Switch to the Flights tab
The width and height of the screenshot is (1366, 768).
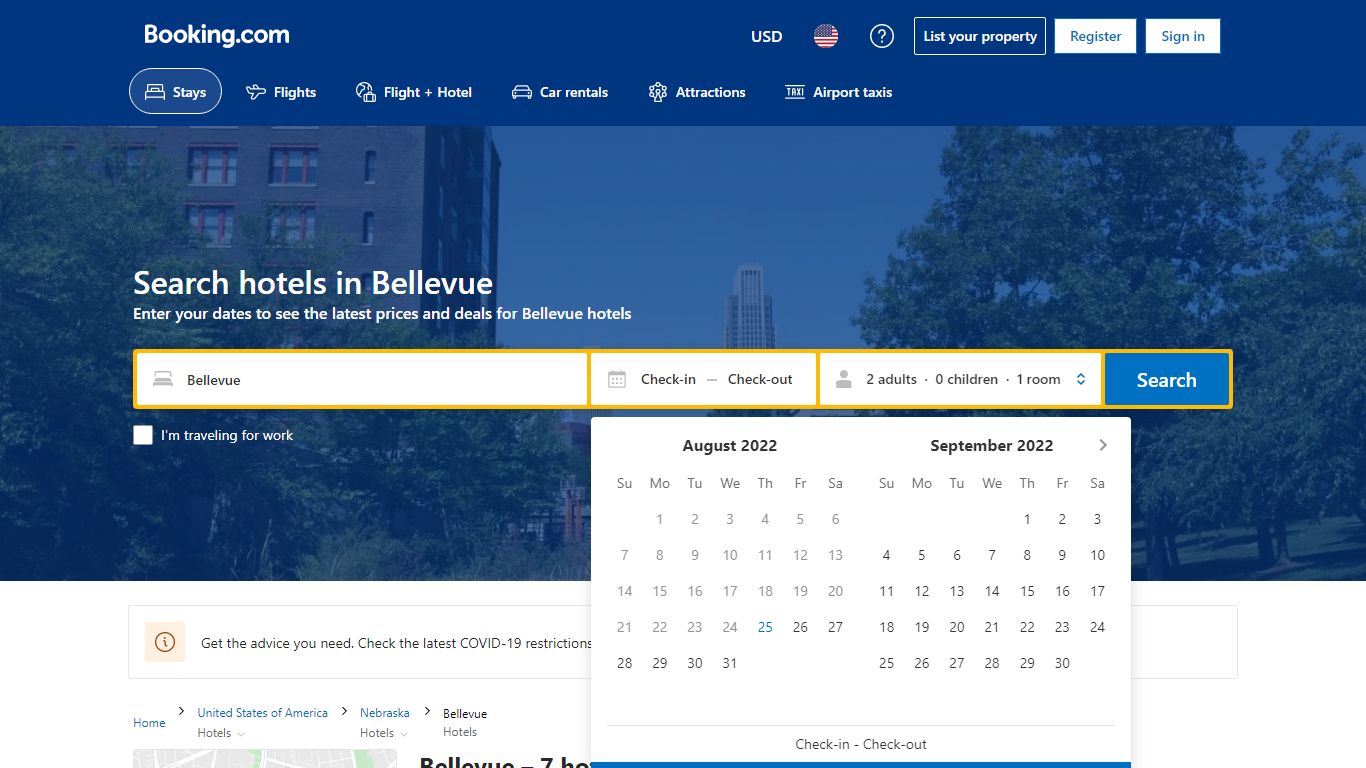coord(281,92)
